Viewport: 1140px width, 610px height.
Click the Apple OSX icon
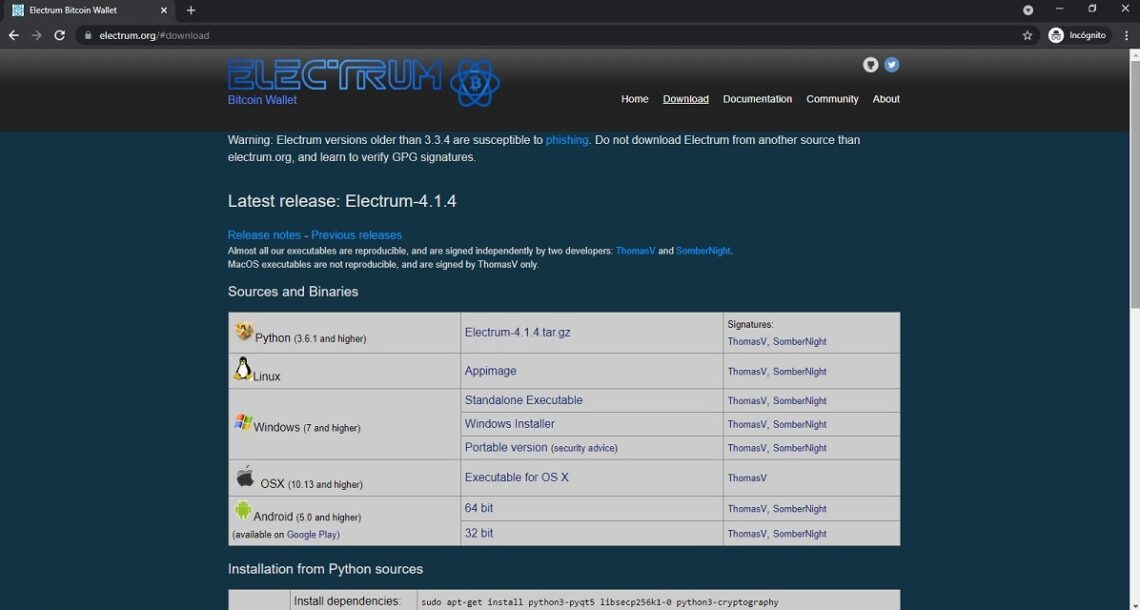(245, 475)
